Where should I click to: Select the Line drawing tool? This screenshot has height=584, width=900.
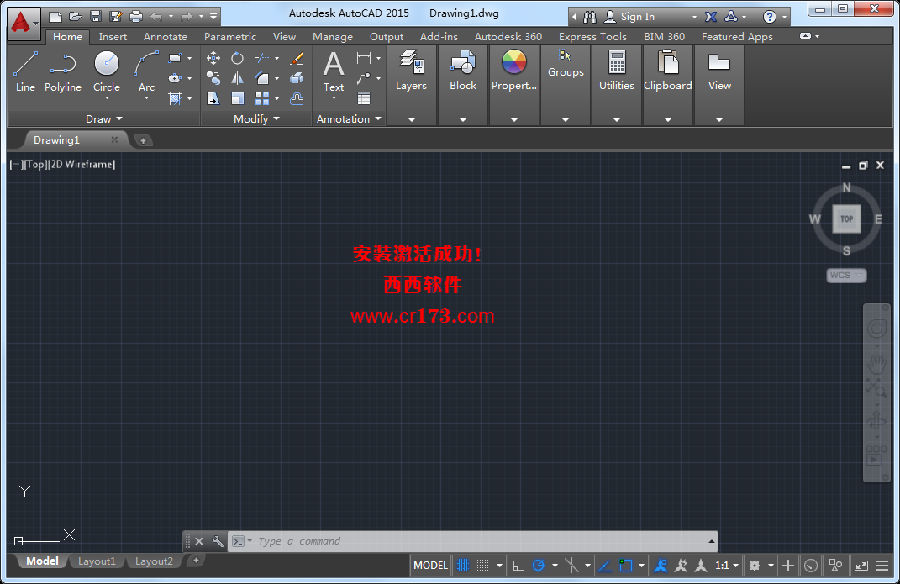click(x=25, y=71)
